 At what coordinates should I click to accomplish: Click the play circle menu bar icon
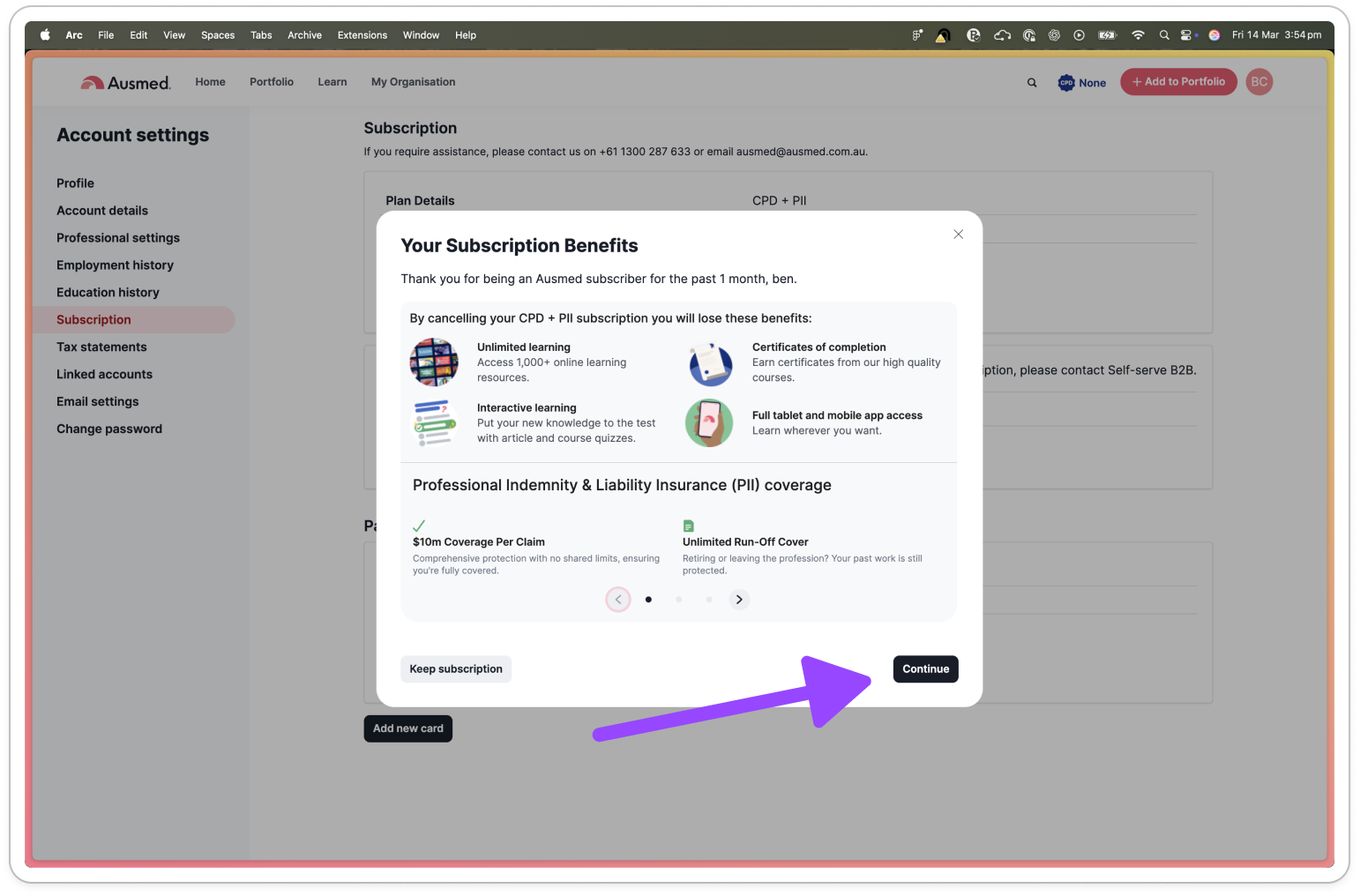1079,35
